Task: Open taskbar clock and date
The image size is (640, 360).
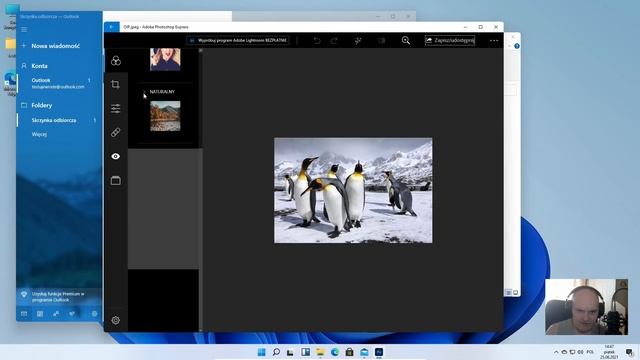Action: 609,352
